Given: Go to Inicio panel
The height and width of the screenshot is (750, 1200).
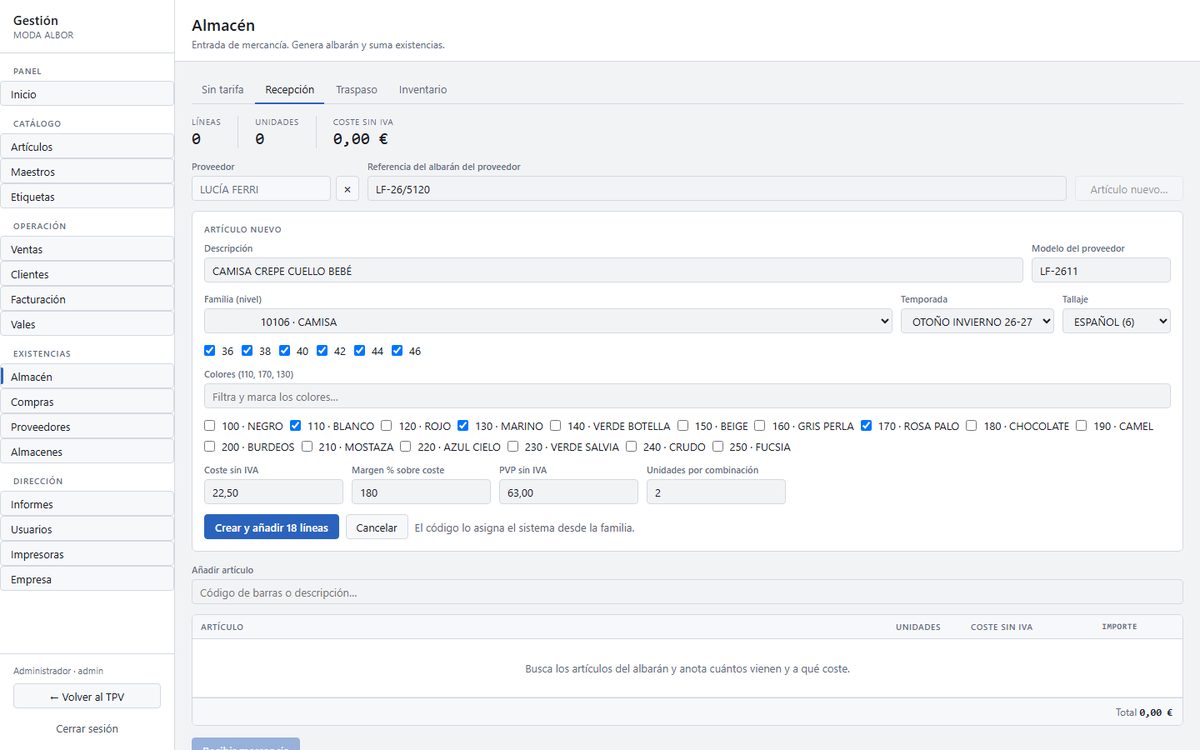Looking at the screenshot, I should point(87,94).
